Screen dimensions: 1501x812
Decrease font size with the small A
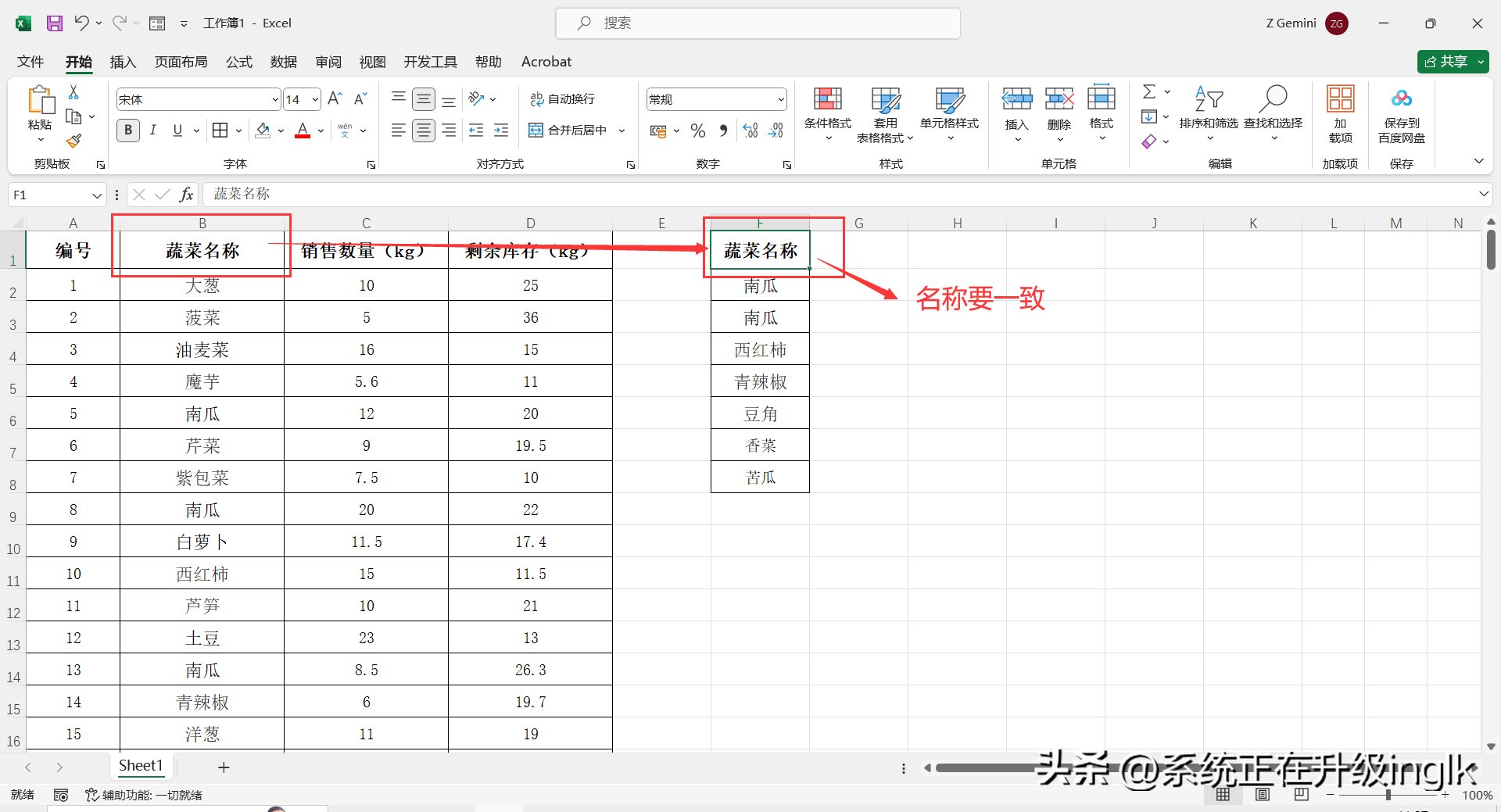point(360,98)
